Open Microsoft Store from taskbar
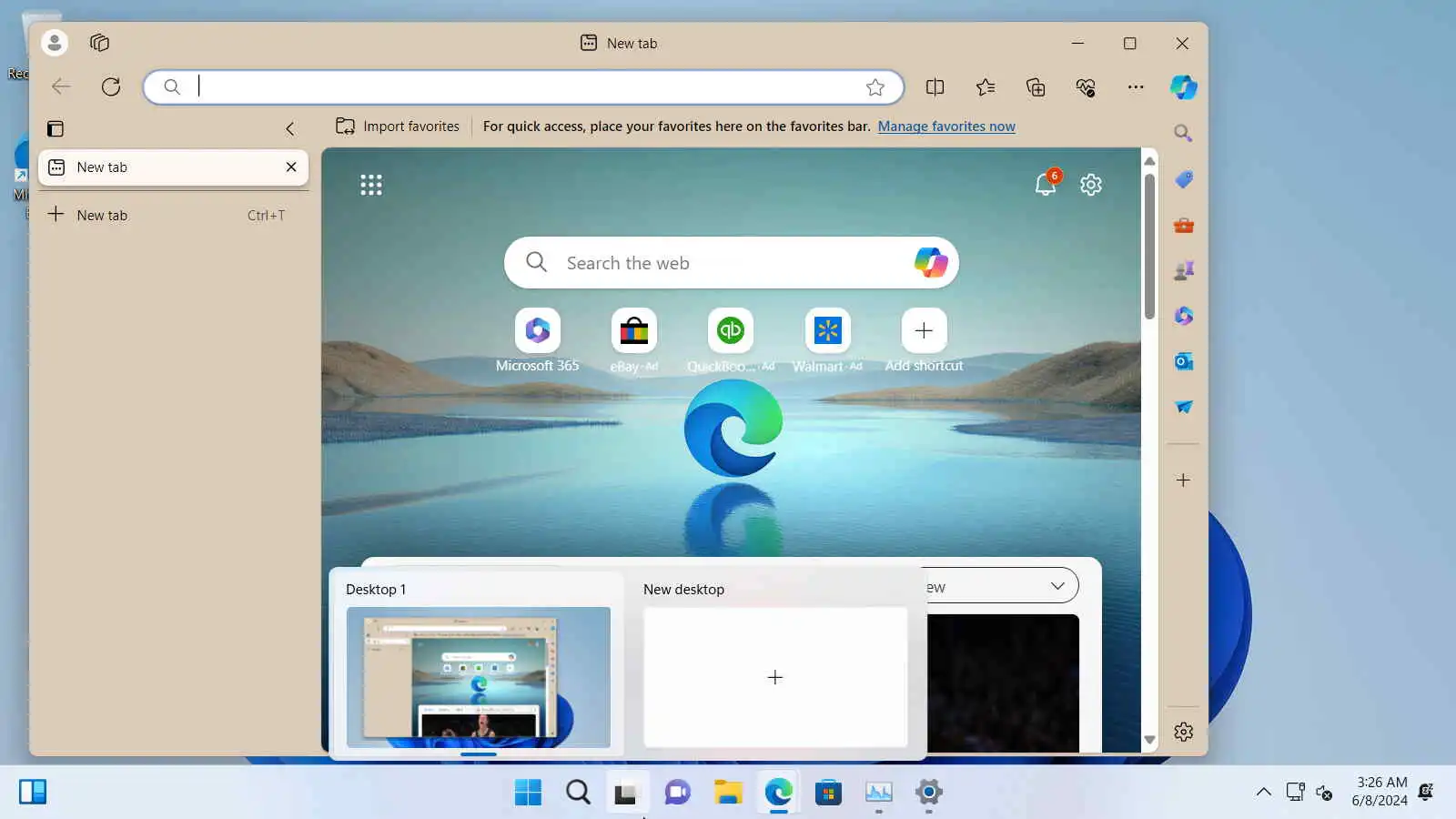Viewport: 1456px width, 819px height. tap(828, 793)
